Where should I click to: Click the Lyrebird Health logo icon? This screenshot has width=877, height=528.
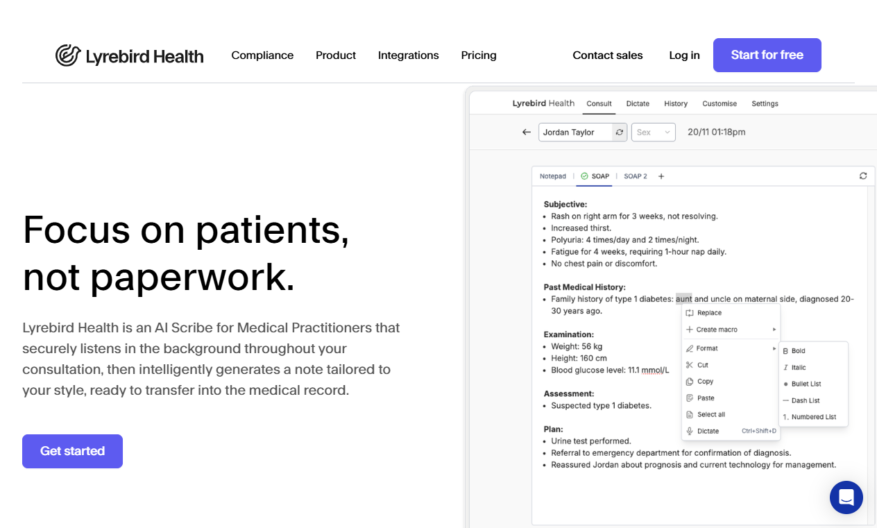[68, 55]
